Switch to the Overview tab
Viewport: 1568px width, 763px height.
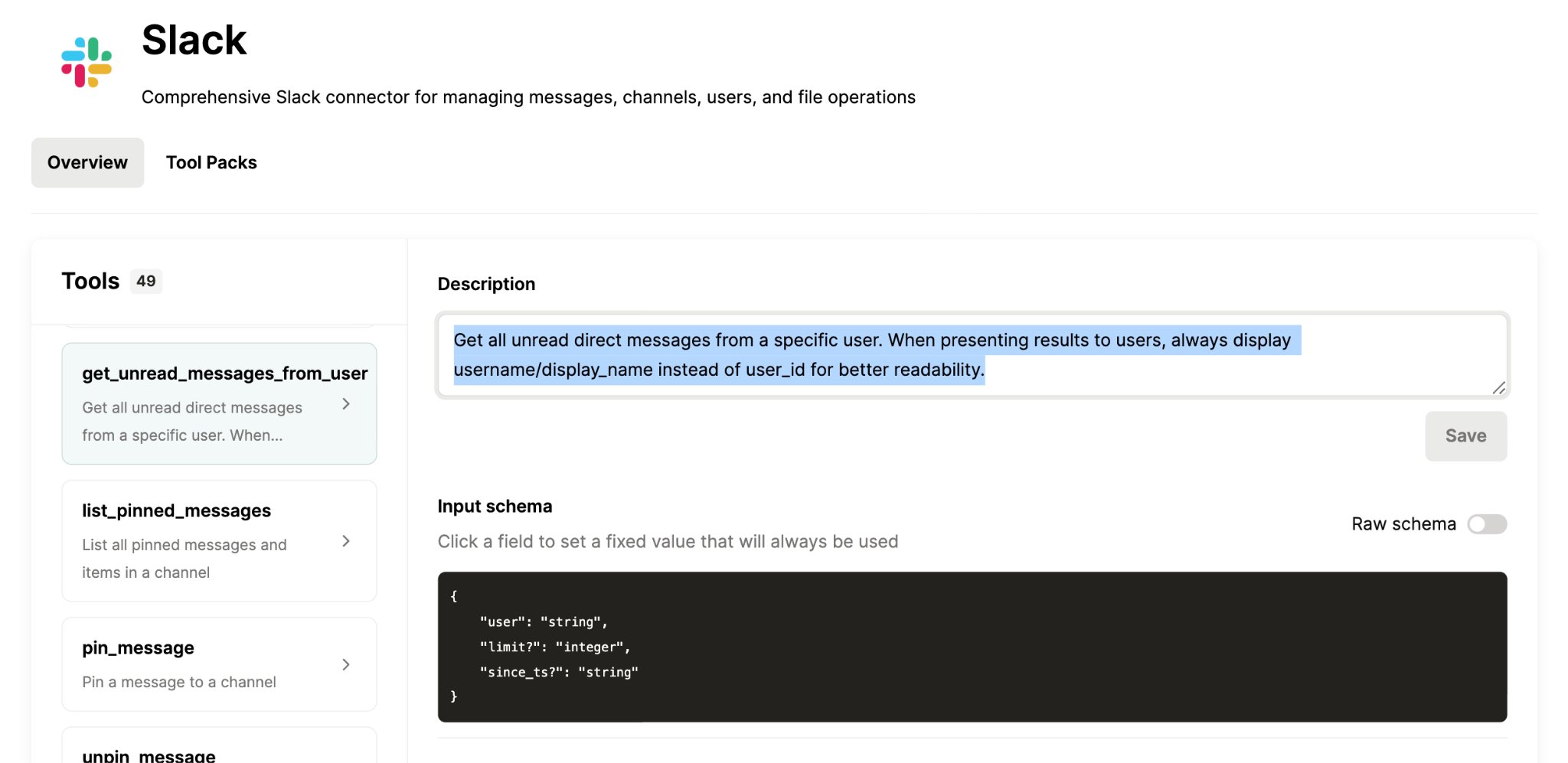click(87, 161)
